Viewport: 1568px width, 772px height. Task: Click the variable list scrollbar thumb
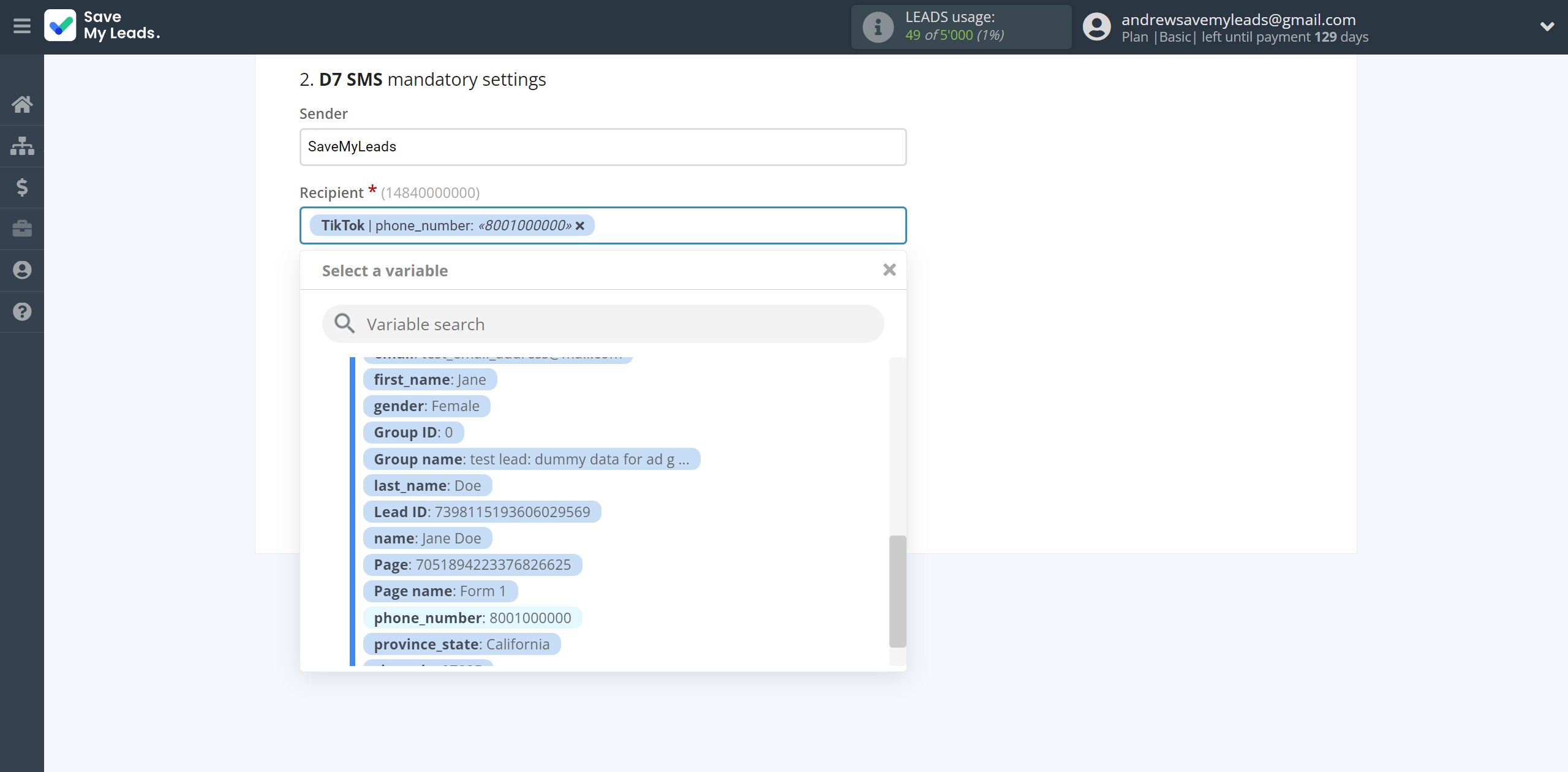(897, 591)
